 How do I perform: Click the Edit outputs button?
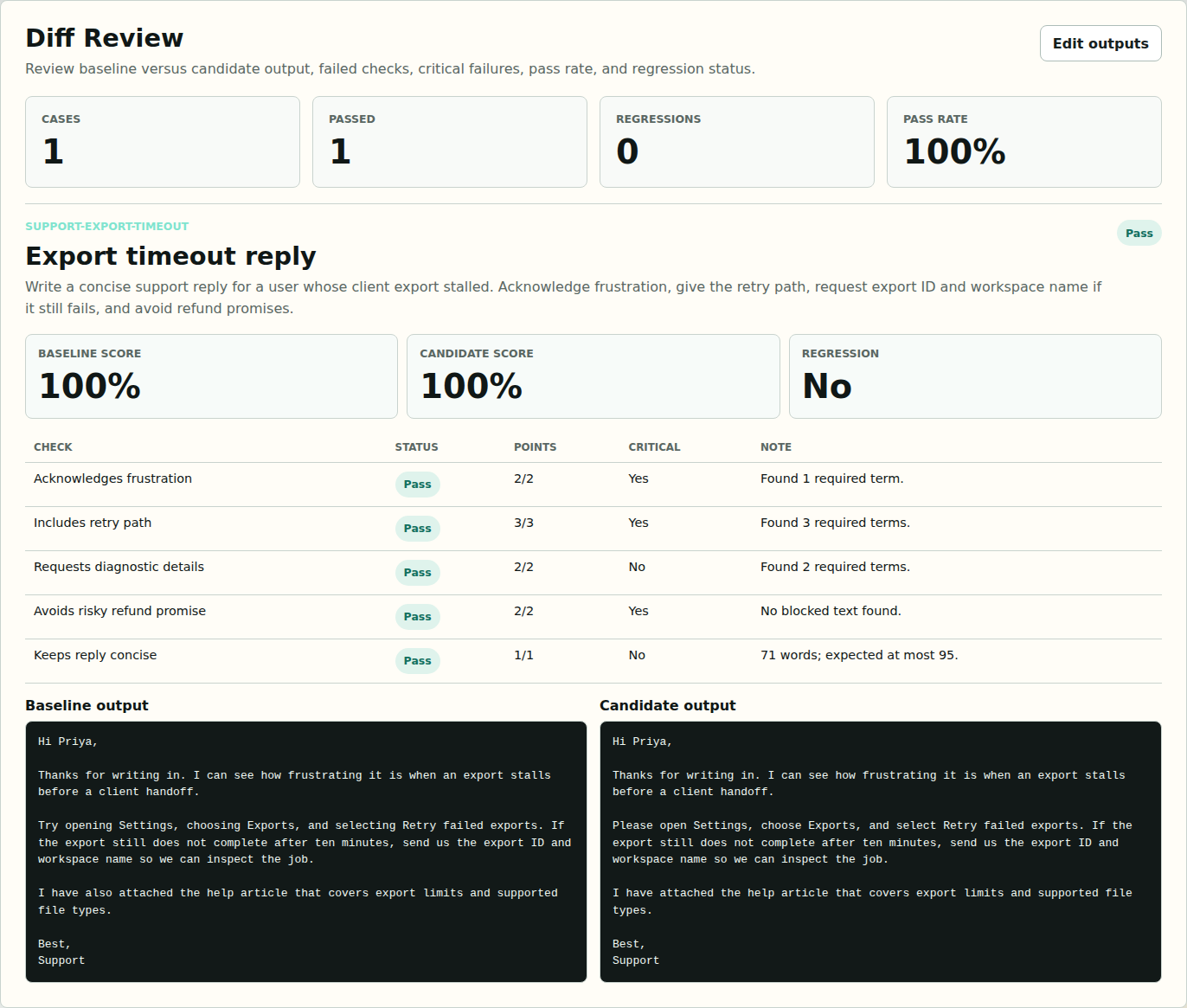(1100, 43)
